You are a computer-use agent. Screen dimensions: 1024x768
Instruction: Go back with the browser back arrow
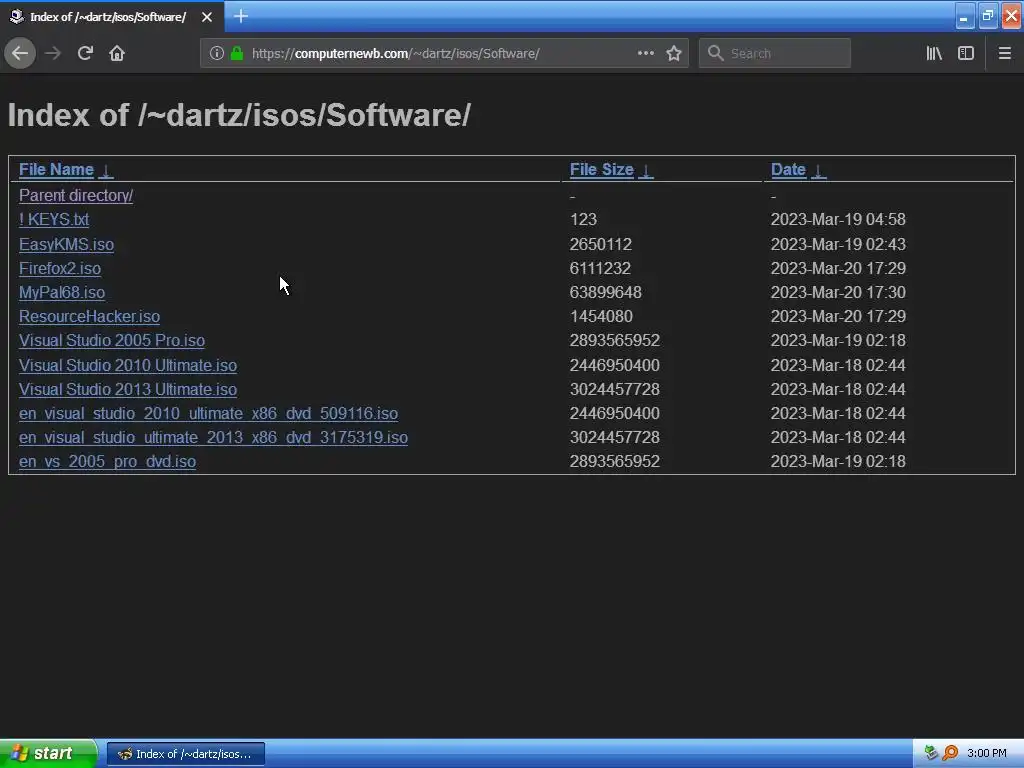[20, 54]
